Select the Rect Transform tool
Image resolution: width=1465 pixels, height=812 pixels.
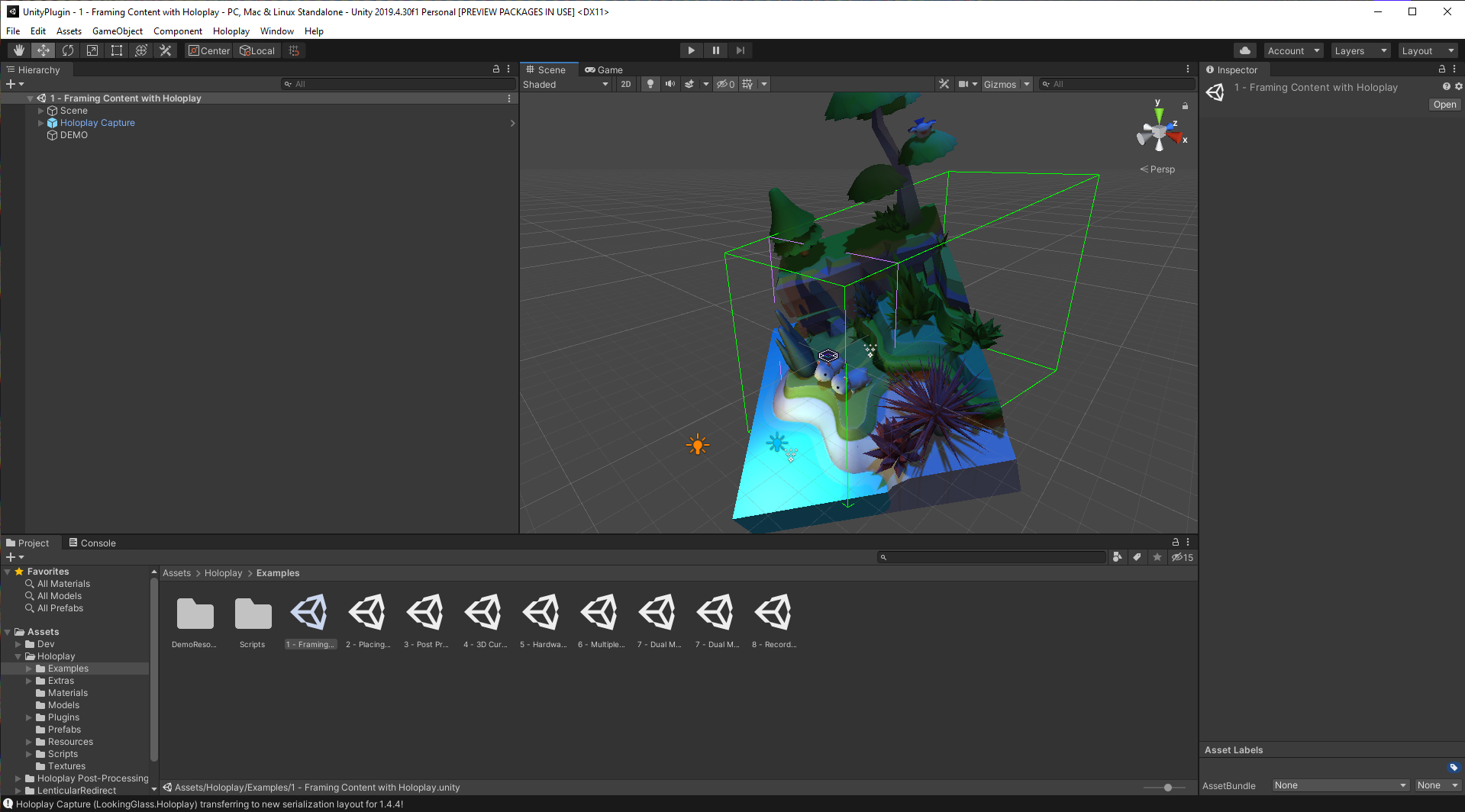pos(117,50)
